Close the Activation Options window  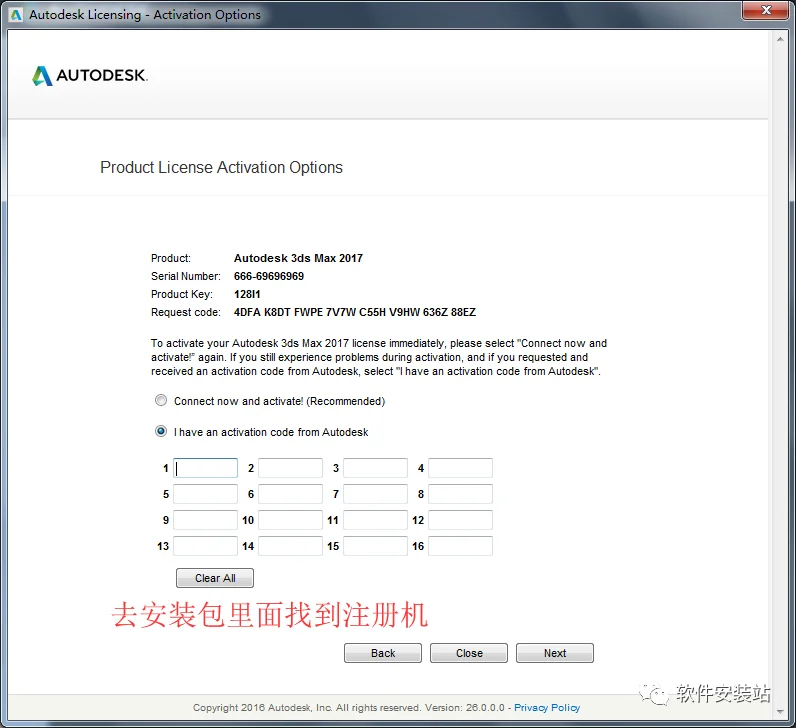[x=766, y=10]
